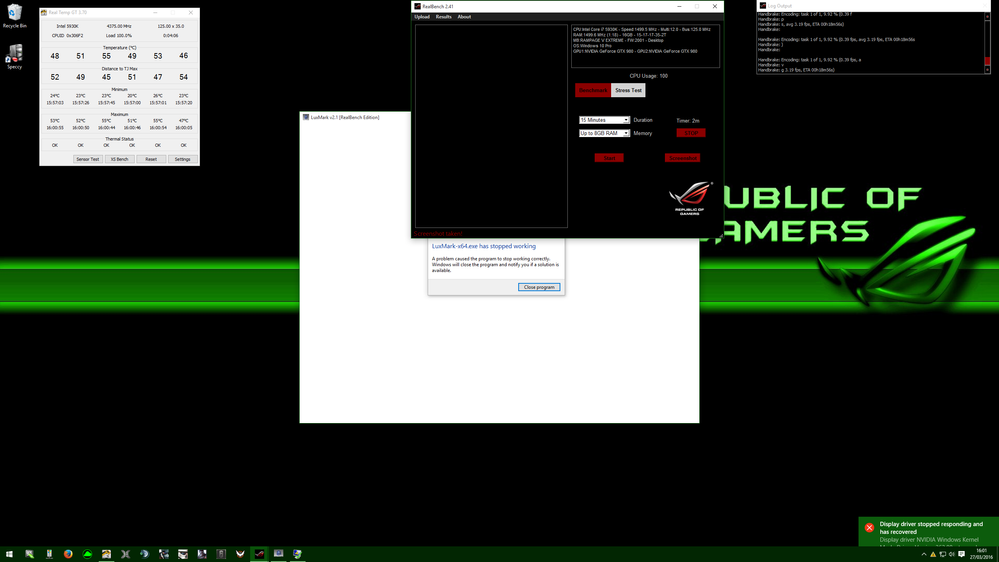This screenshot has width=999, height=562.
Task: Click the Screenshot taken status text
Action: pyautogui.click(x=438, y=234)
